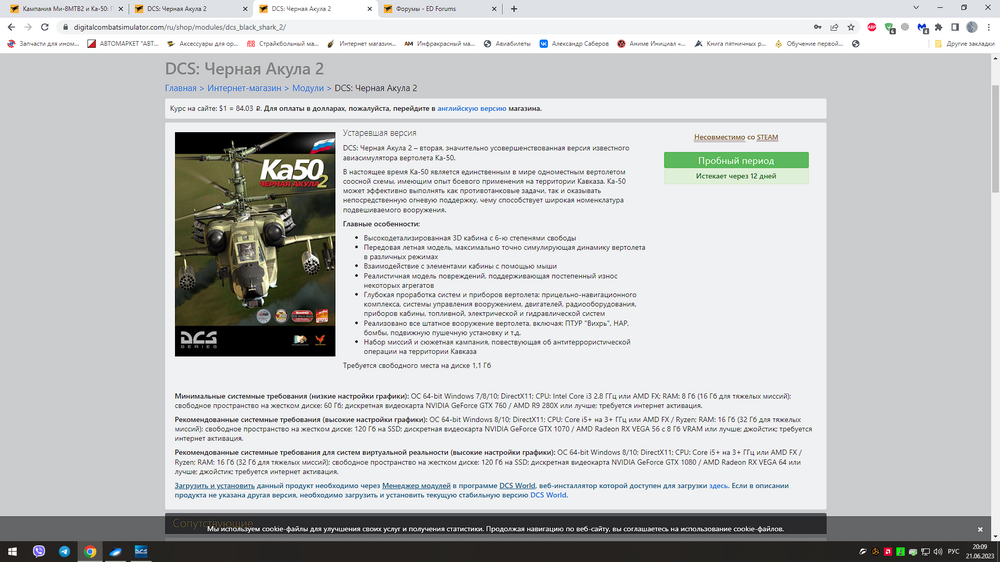Open the Другие закладки bookmarks folder

964,44
